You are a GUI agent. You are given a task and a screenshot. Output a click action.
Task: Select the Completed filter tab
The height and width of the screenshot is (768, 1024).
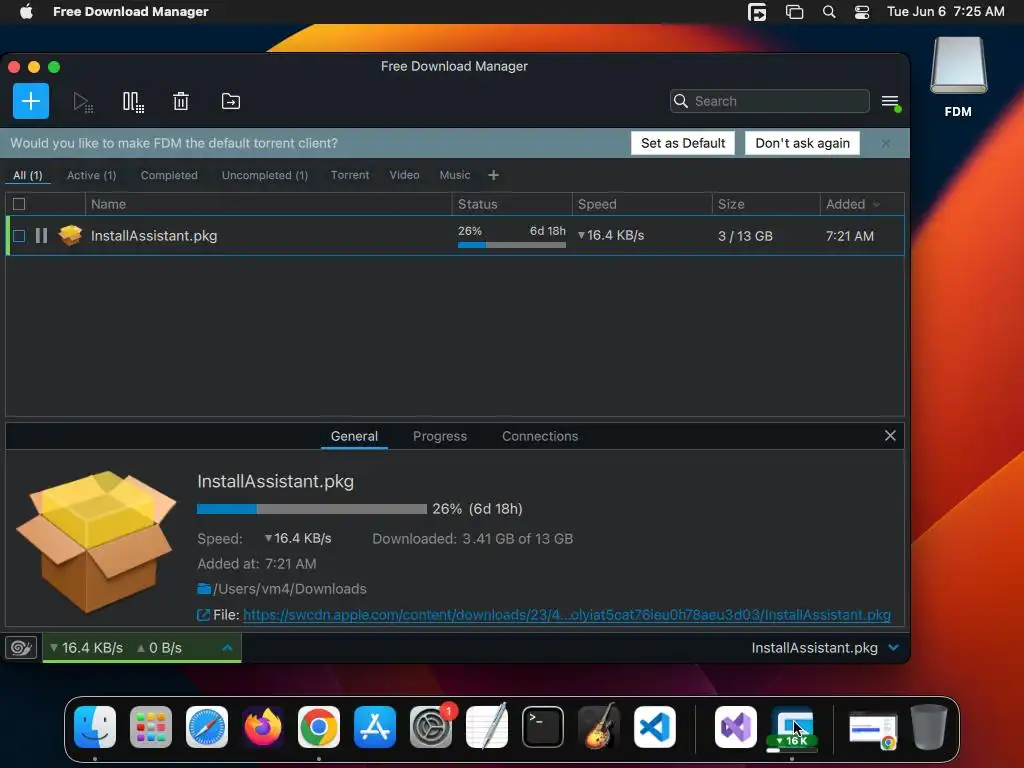tap(169, 175)
